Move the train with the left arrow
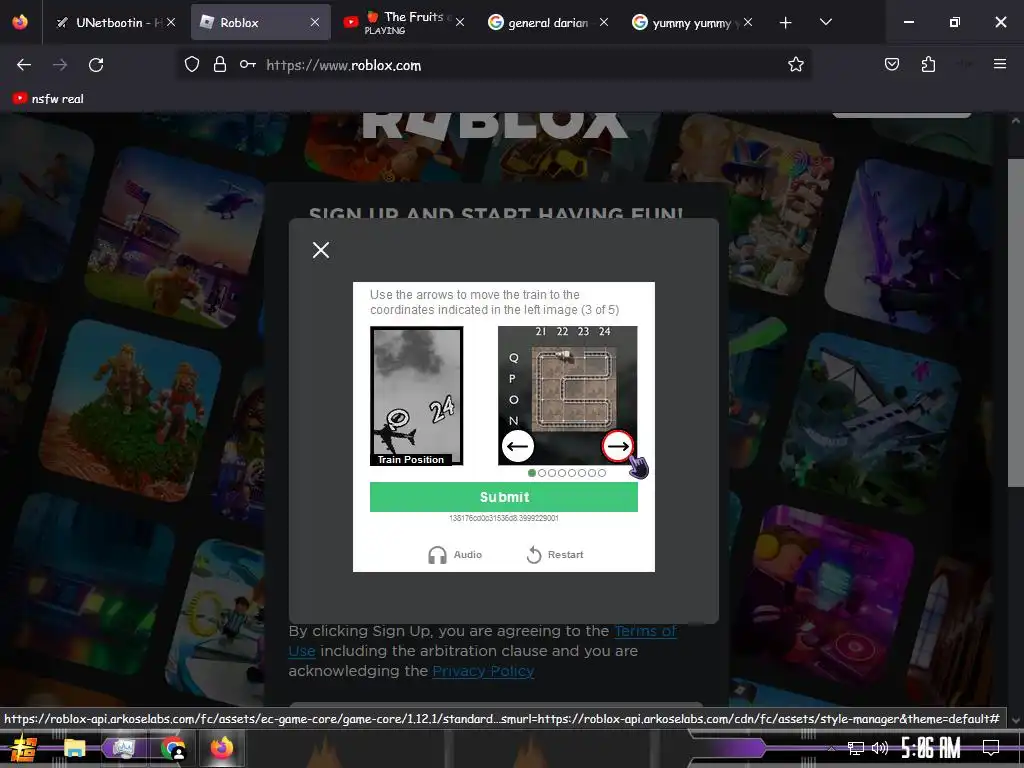This screenshot has height=768, width=1024. click(x=518, y=447)
